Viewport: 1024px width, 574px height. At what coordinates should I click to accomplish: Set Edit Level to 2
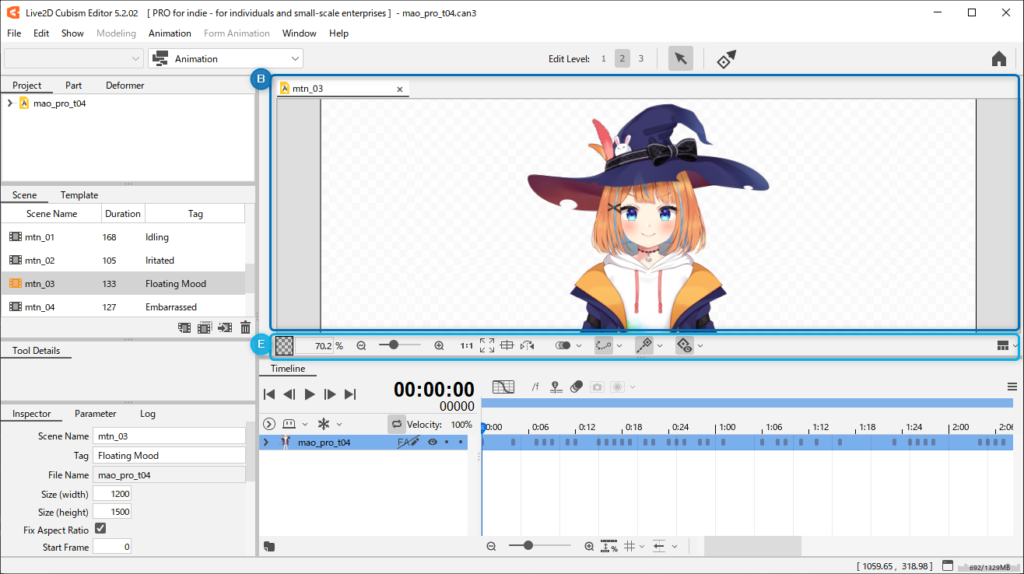(622, 59)
